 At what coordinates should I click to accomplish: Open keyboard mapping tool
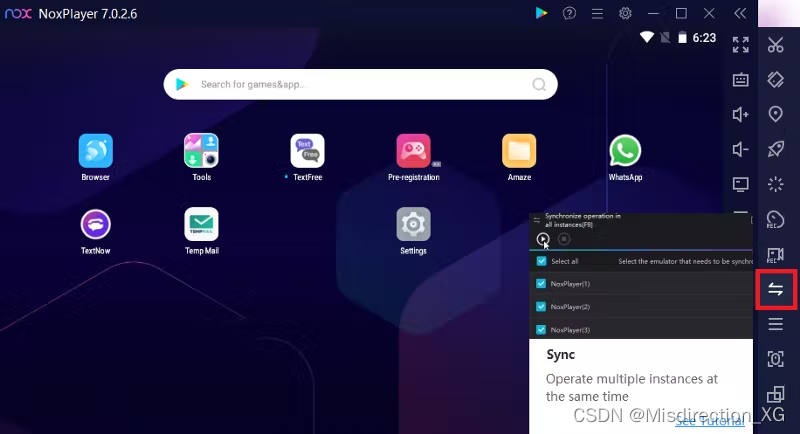[741, 80]
